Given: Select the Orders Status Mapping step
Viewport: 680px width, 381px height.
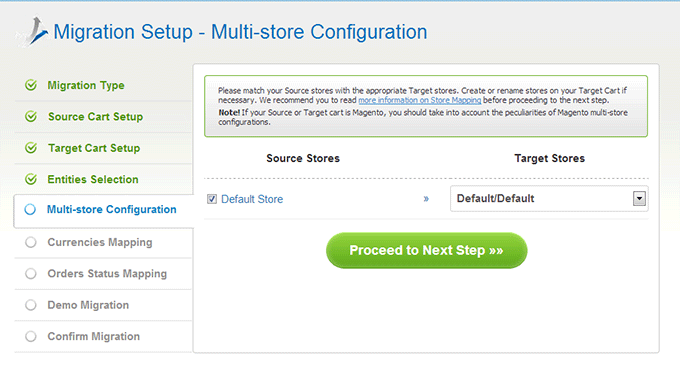Looking at the screenshot, I should click(107, 274).
